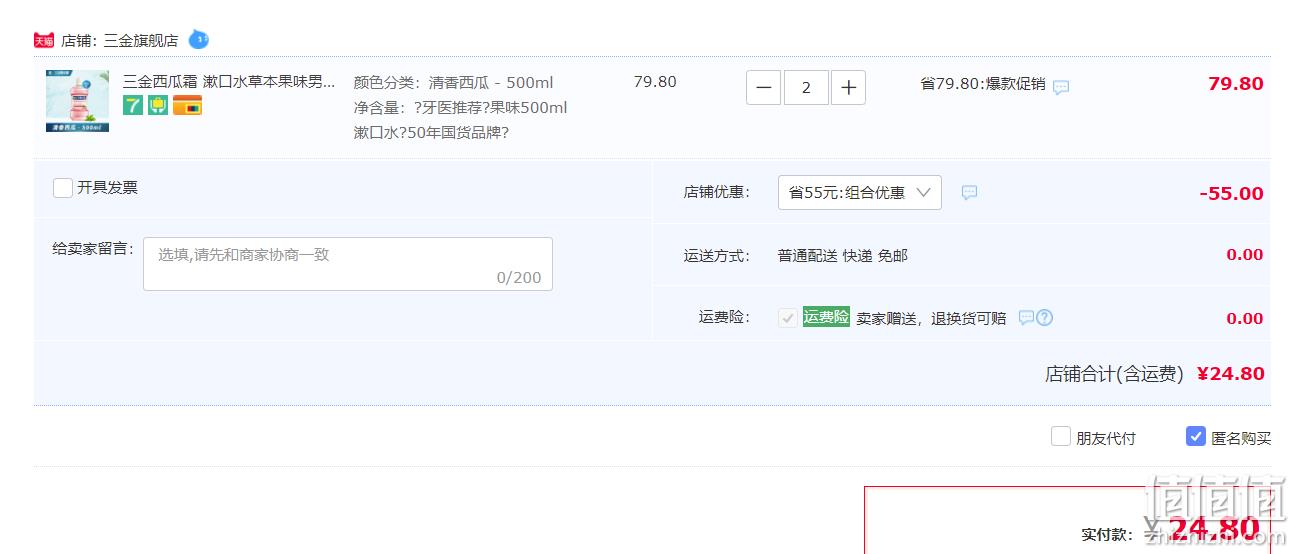Image resolution: width=1295 pixels, height=554 pixels.
Task: Open the mouthwash product thumbnail image
Action: point(77,101)
